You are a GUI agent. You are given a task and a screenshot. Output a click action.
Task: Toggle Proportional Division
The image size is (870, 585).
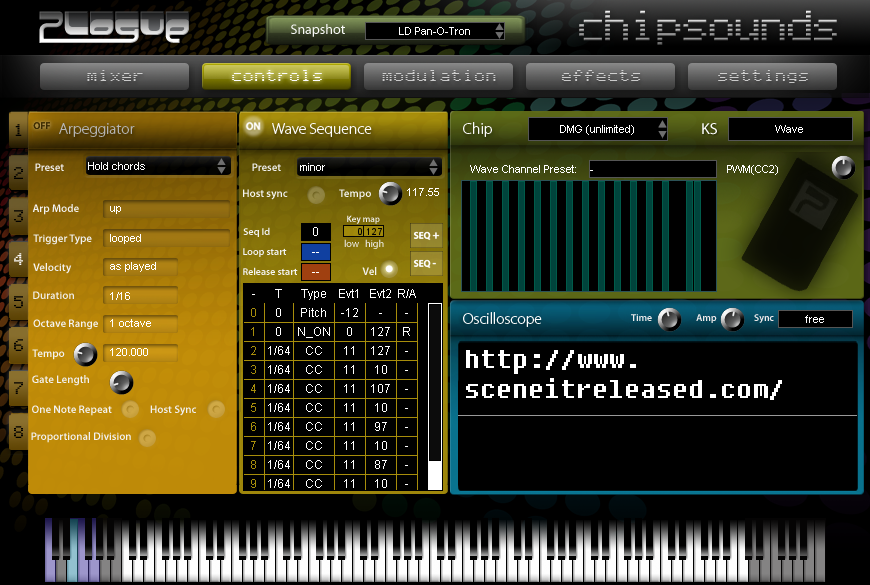tap(147, 438)
